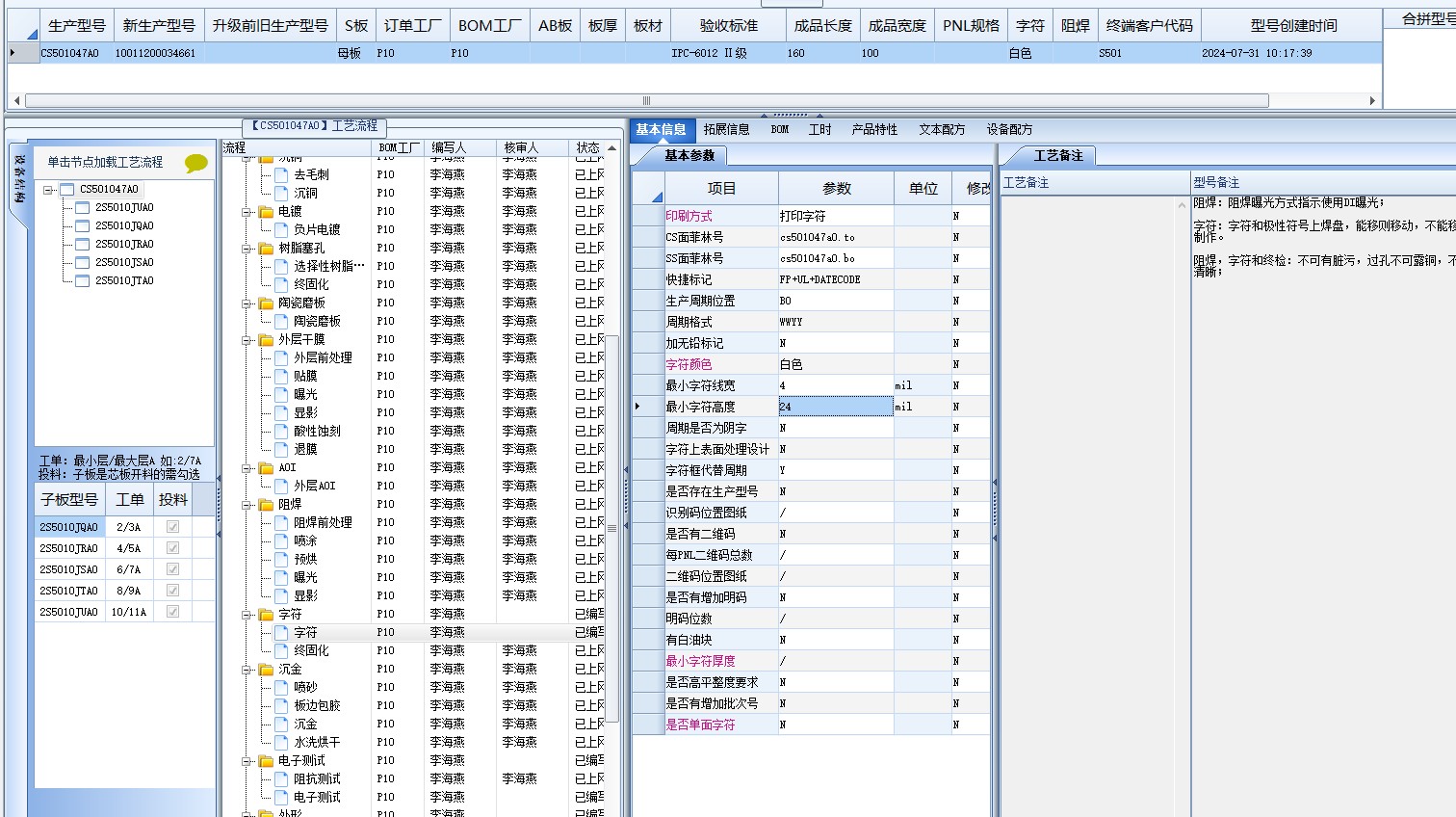Click the document icon for 板边包胶
This screenshot has height=817, width=1456.
[x=281, y=706]
